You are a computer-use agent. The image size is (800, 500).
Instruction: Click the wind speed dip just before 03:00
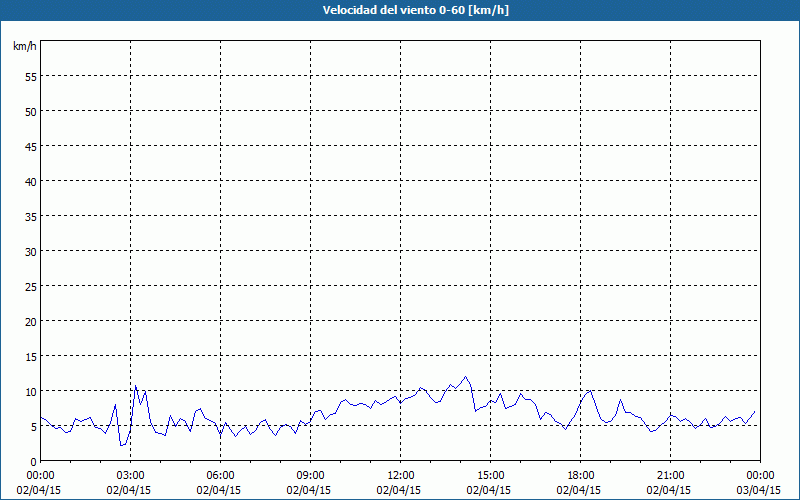click(x=121, y=445)
